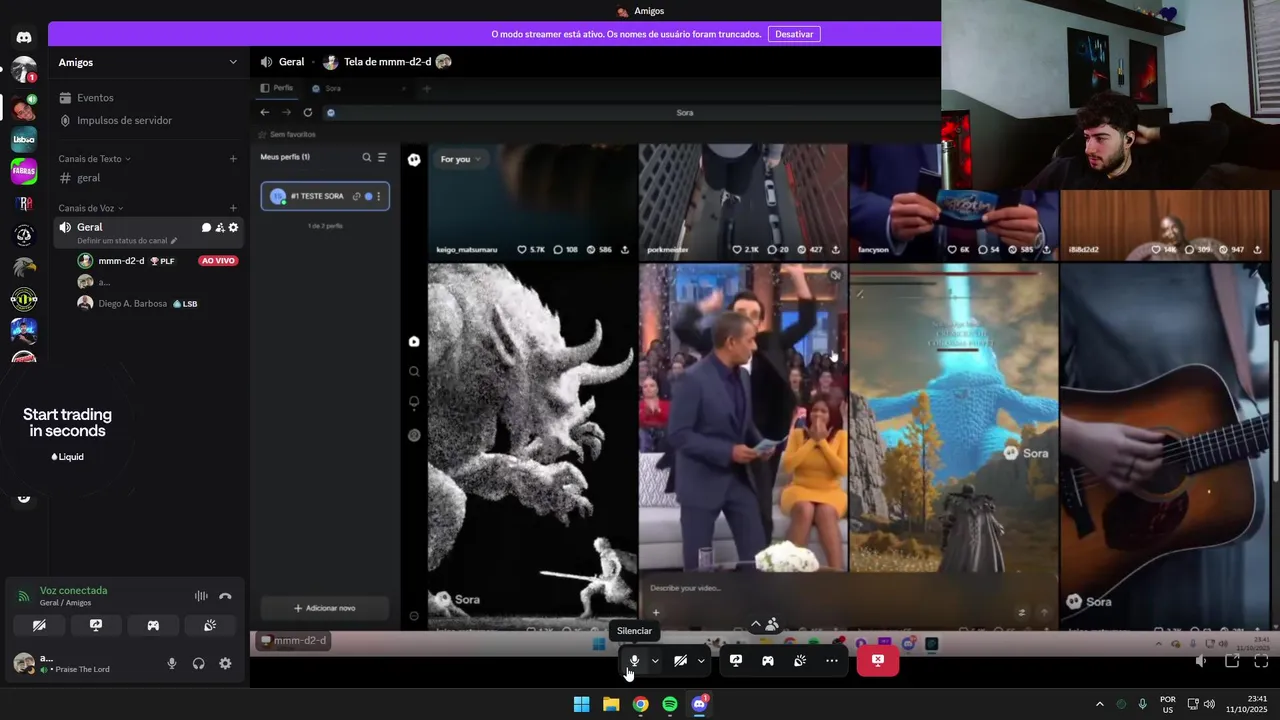The width and height of the screenshot is (1280, 720).
Task: Open activities in bottom call bar
Action: coord(768,661)
